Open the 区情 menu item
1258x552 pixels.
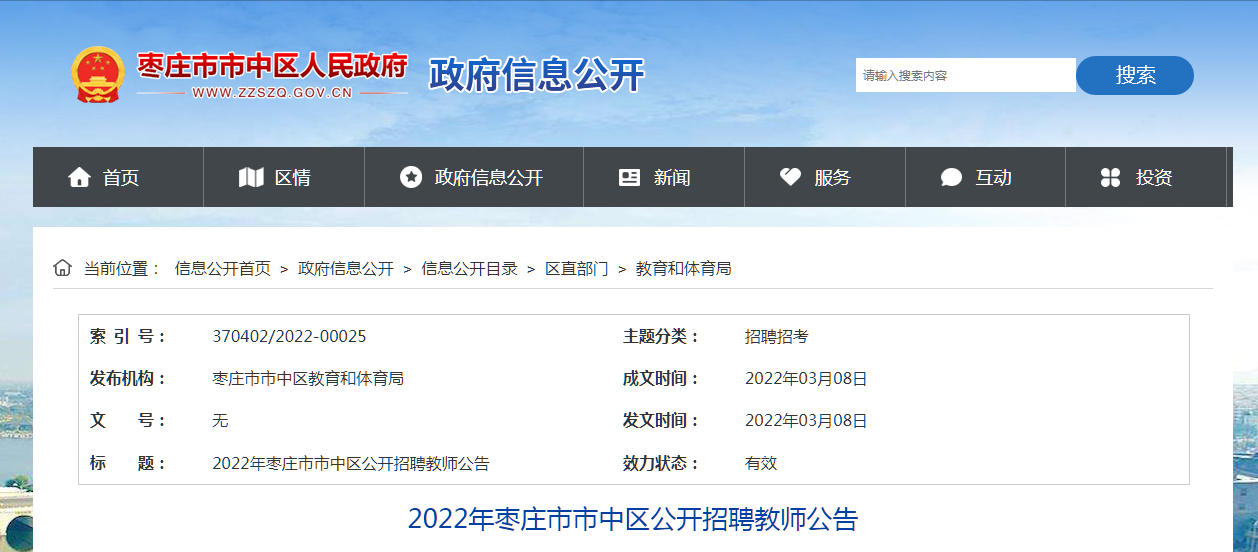(293, 178)
